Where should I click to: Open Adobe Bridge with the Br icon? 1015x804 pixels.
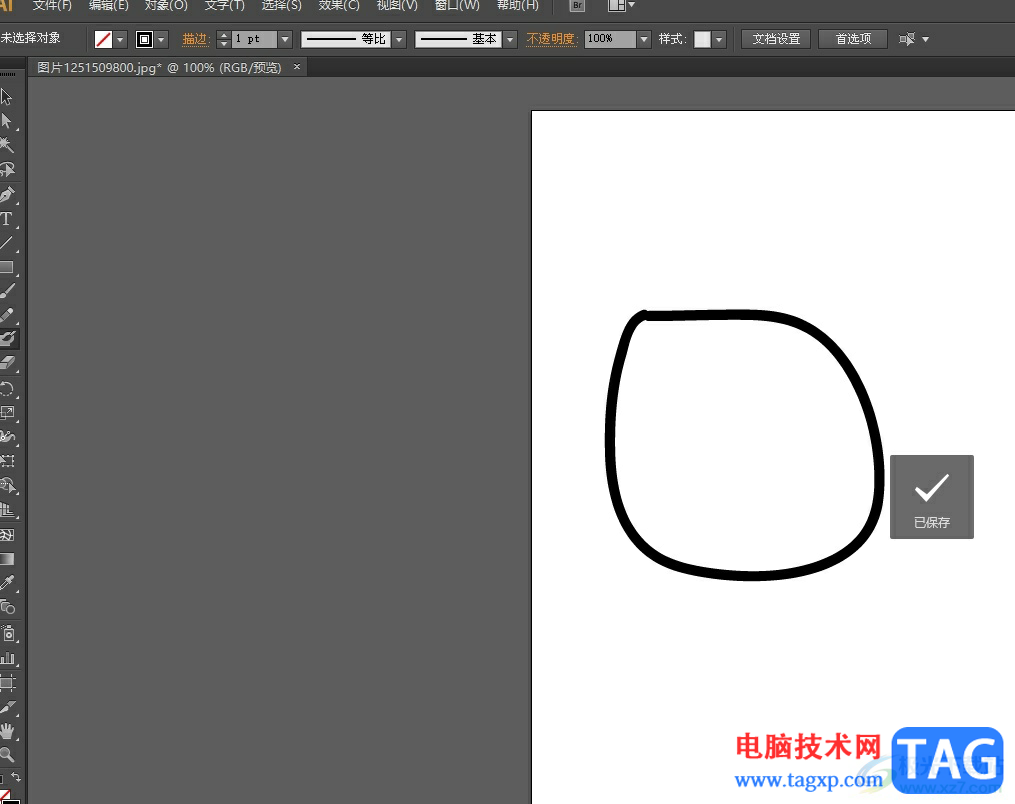pyautogui.click(x=578, y=5)
